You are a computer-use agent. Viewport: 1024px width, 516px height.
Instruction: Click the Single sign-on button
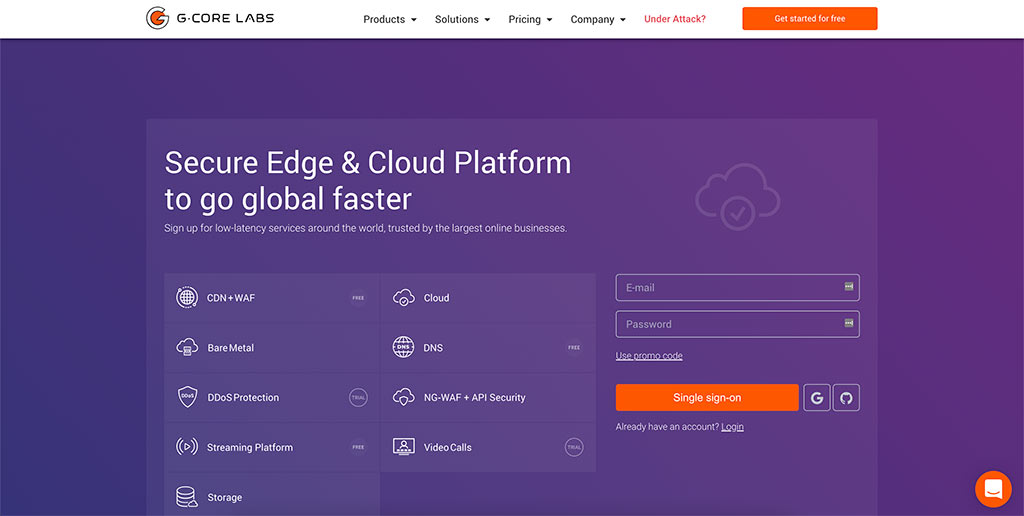(707, 398)
